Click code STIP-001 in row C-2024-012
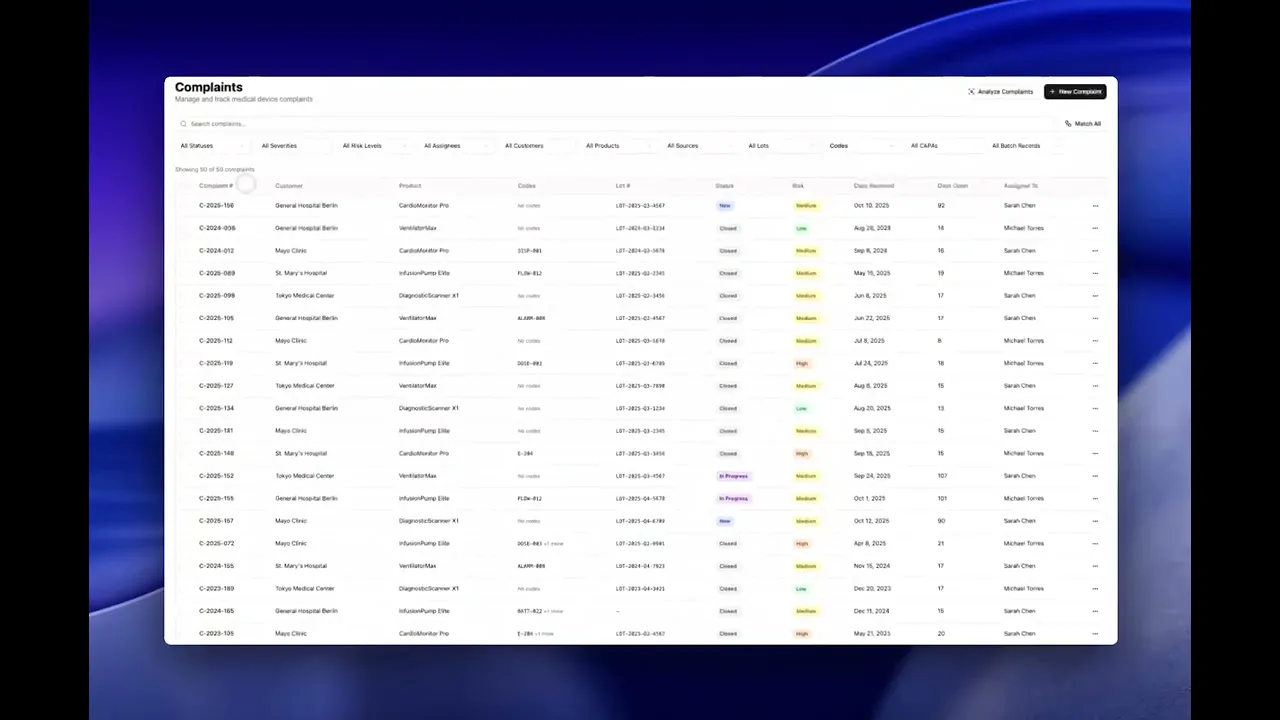This screenshot has width=1280, height=720. [530, 251]
